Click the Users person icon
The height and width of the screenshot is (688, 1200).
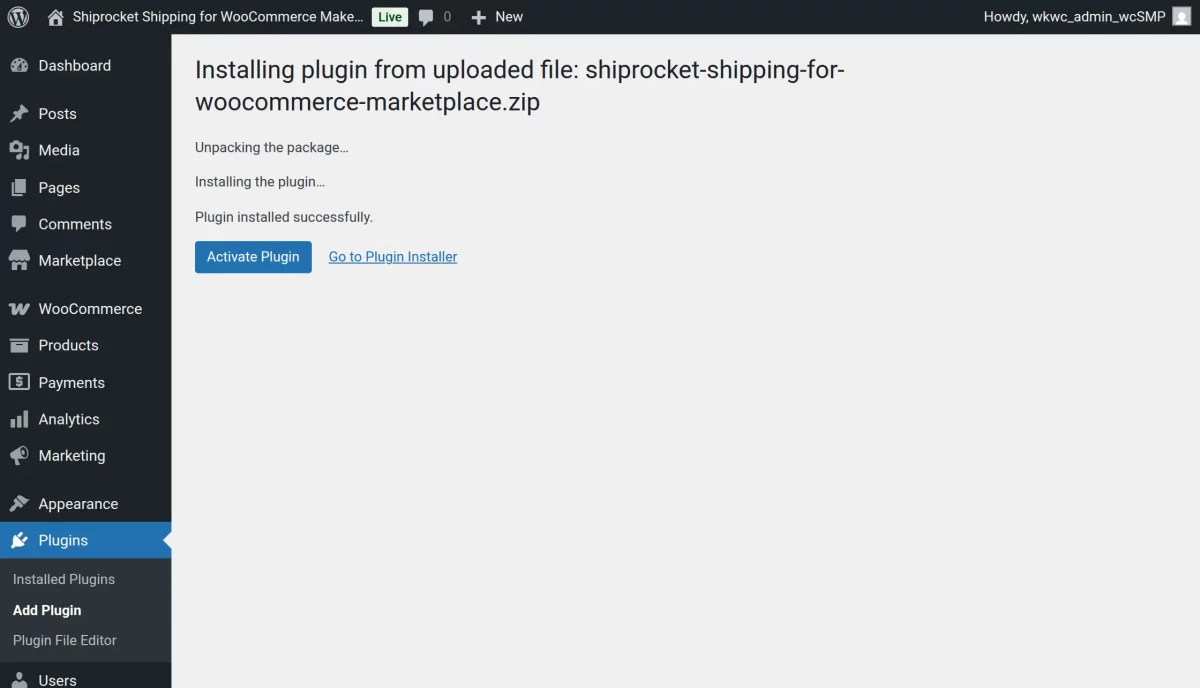click(19, 680)
